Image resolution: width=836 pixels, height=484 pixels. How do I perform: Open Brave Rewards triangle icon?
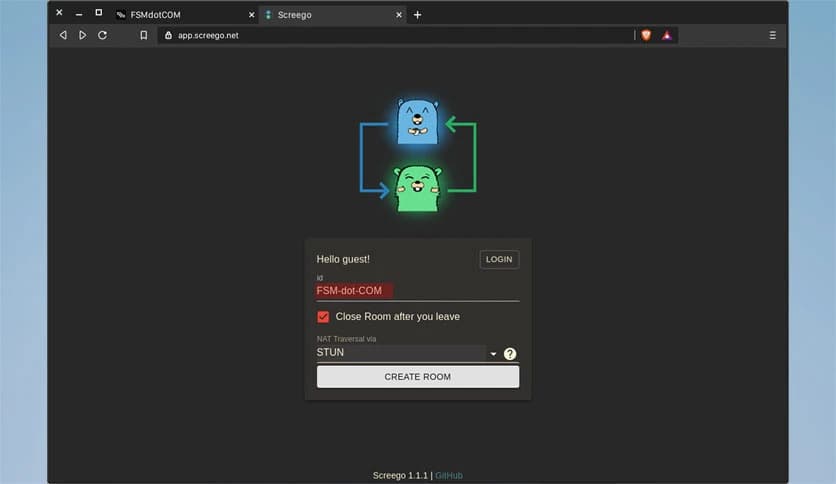(x=666, y=35)
